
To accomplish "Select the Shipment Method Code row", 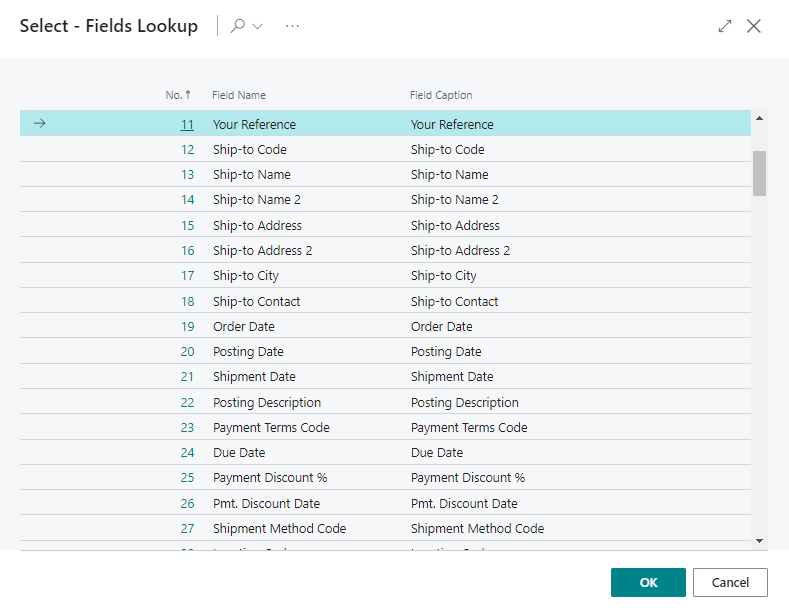I will (x=279, y=528).
